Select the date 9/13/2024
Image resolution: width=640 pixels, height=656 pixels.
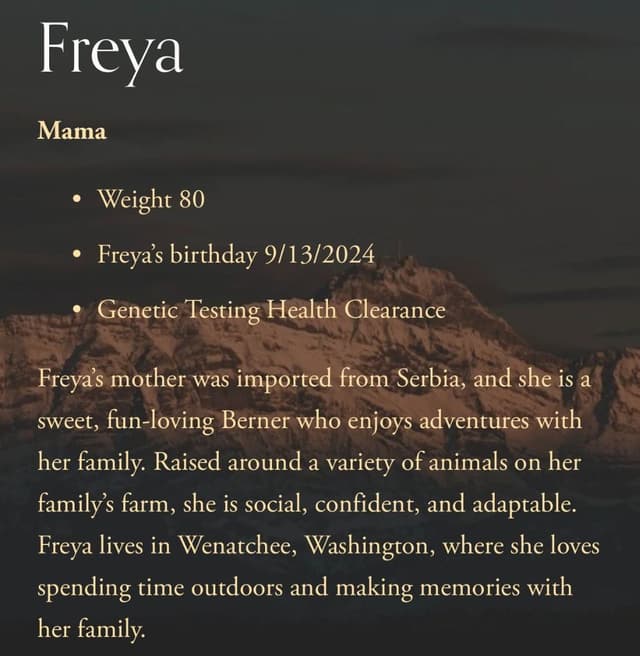320,254
